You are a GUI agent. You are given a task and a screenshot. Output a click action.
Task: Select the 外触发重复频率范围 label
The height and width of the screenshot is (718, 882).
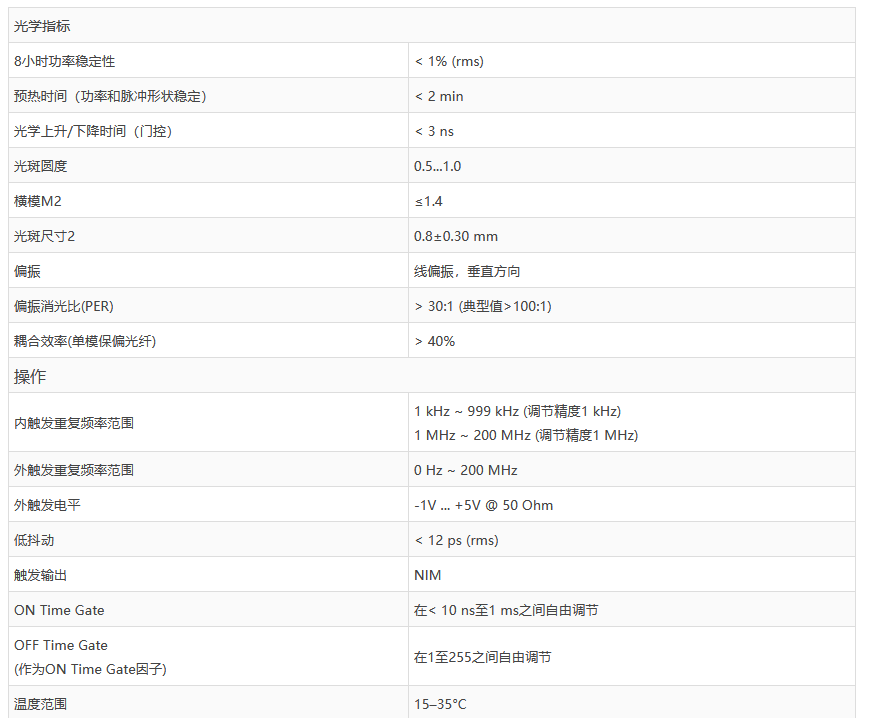tap(74, 470)
